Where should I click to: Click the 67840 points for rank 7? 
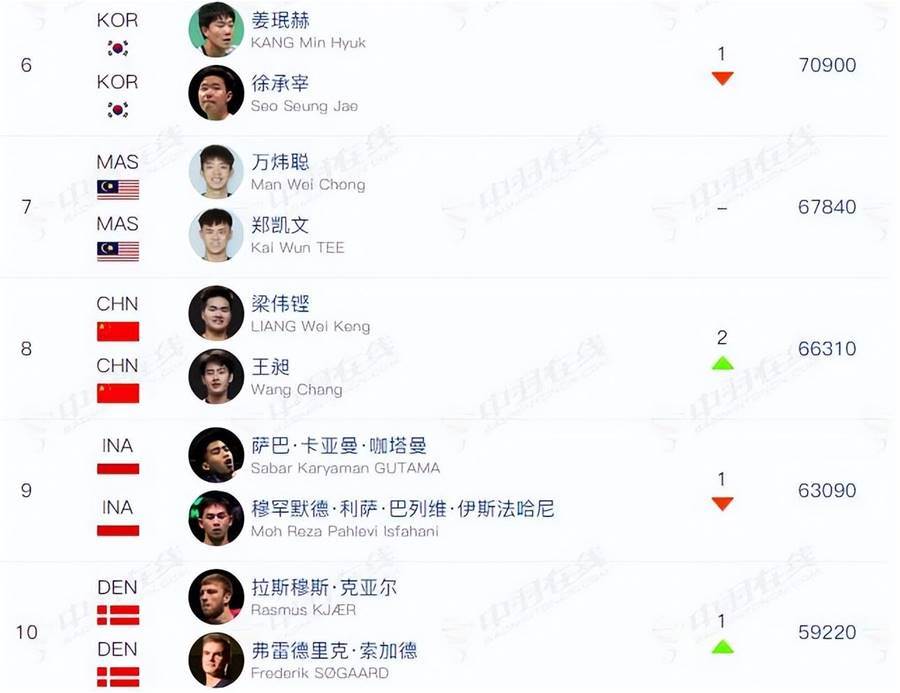827,207
